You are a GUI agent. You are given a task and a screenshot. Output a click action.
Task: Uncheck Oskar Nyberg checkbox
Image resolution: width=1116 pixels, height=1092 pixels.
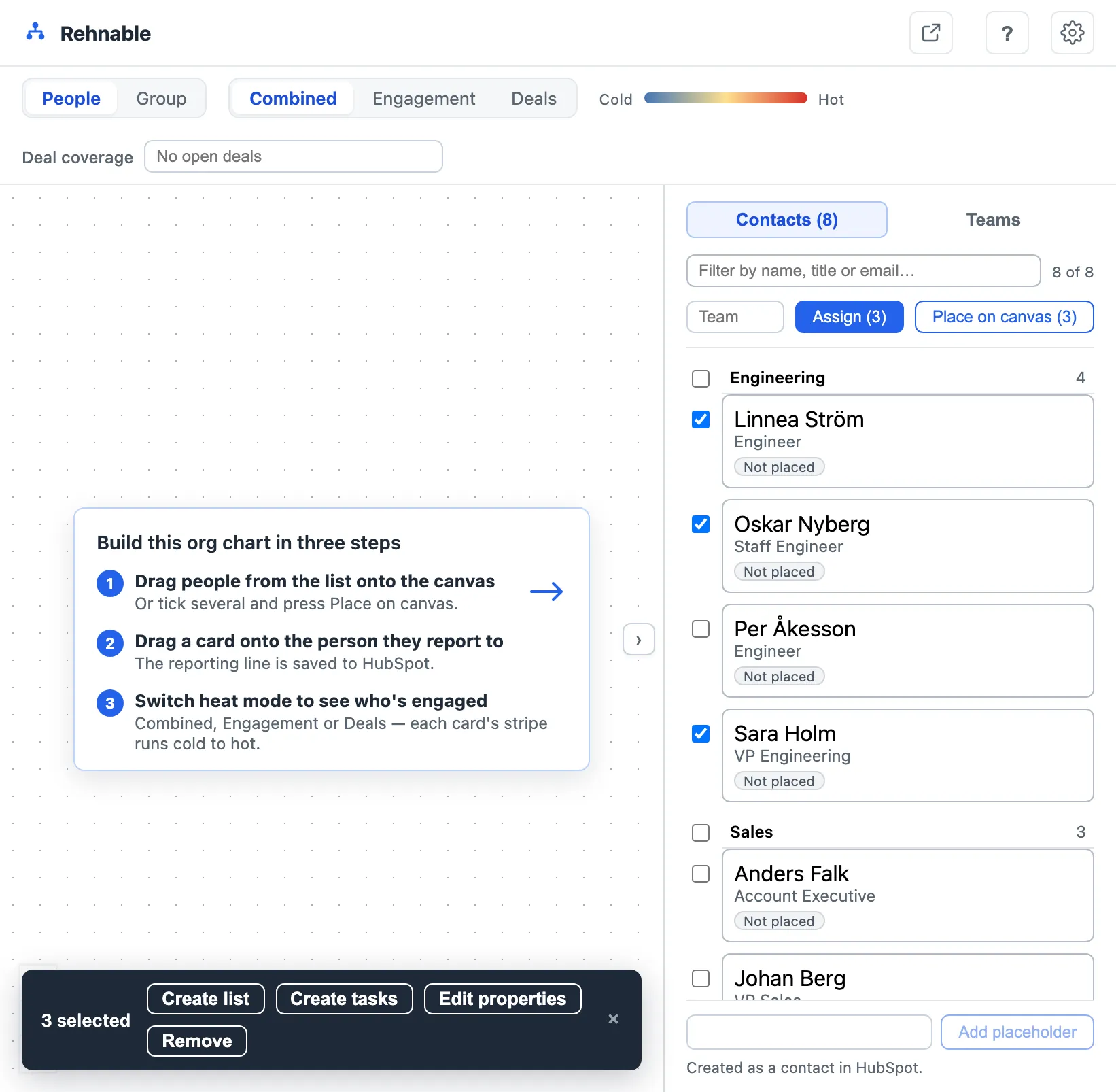pyautogui.click(x=701, y=524)
